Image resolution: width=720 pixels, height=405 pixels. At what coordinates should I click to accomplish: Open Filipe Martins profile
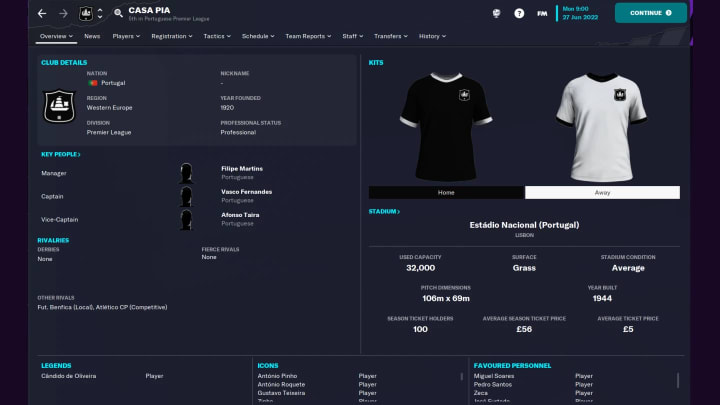[242, 169]
